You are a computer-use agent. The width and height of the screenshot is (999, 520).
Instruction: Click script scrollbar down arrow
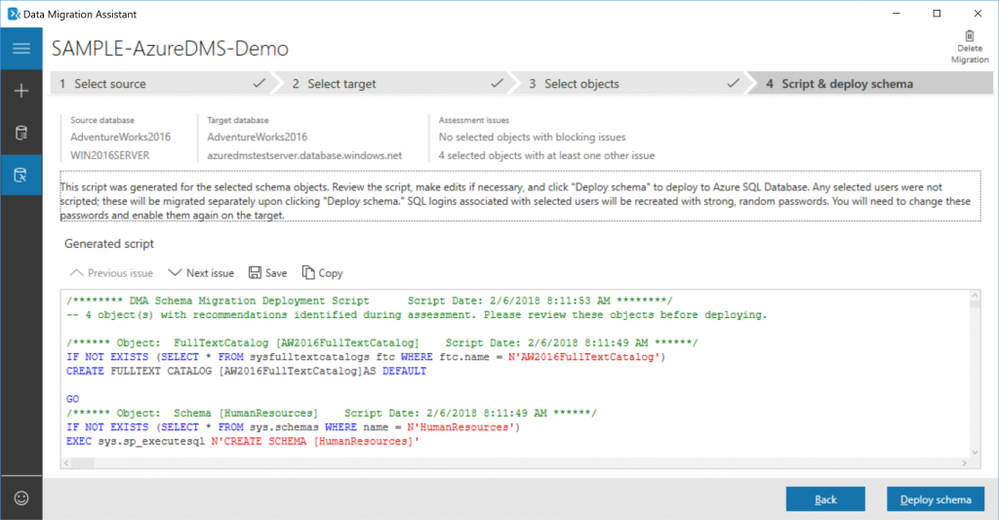pos(975,452)
